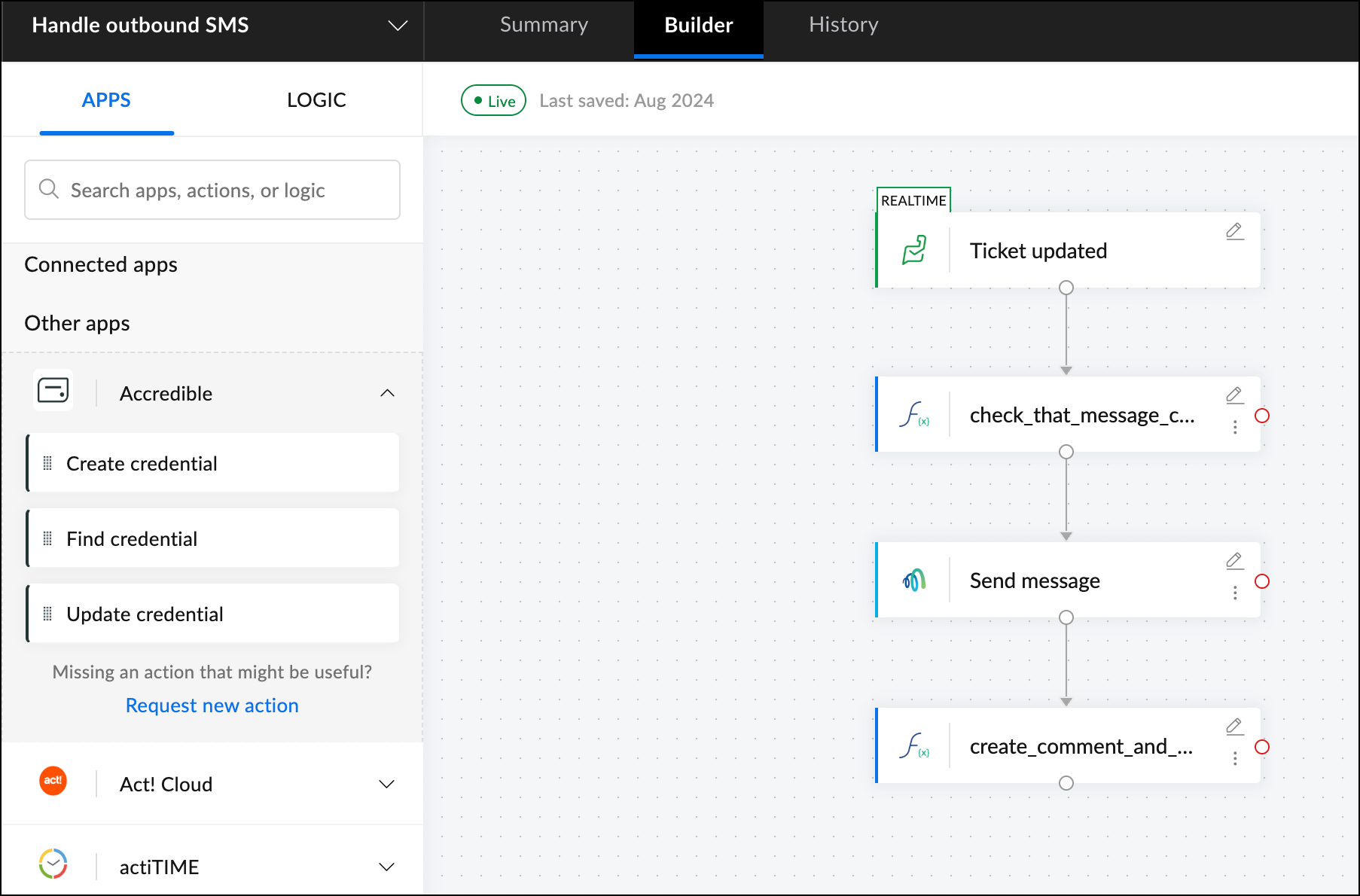Expand the Act! Cloud app section
The height and width of the screenshot is (896, 1360).
click(x=387, y=784)
